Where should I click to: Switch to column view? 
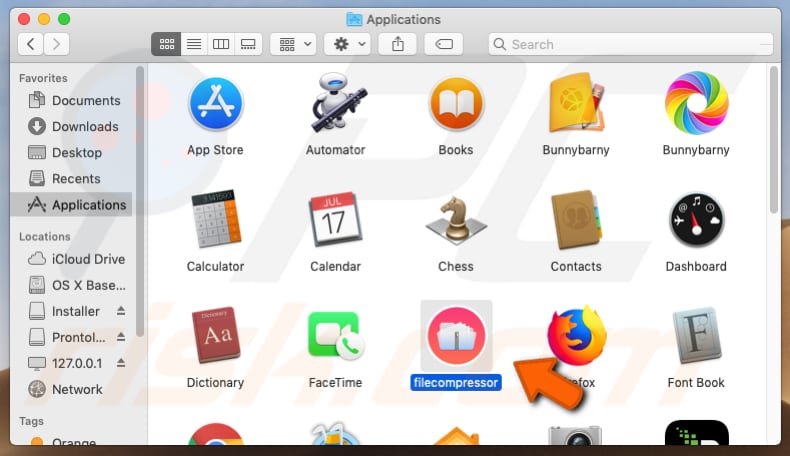(x=221, y=44)
